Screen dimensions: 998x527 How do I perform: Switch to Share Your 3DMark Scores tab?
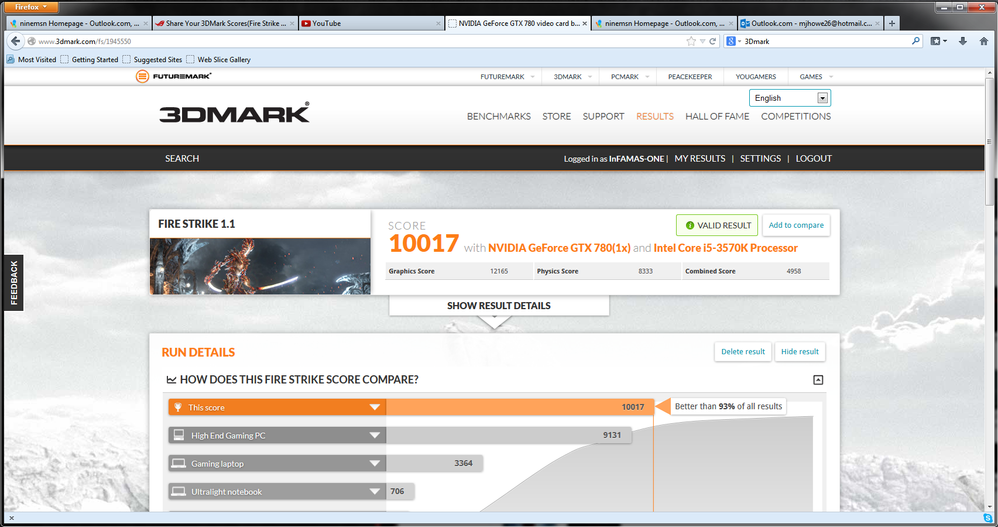[225, 24]
